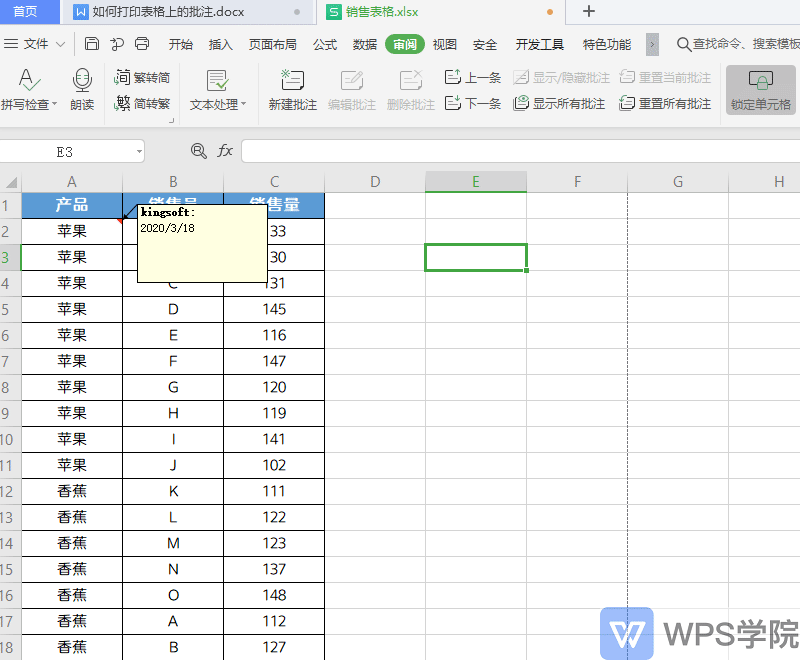Toggle 显示所有批注 show all comments
Viewport: 800px width, 660px height.
(559, 104)
